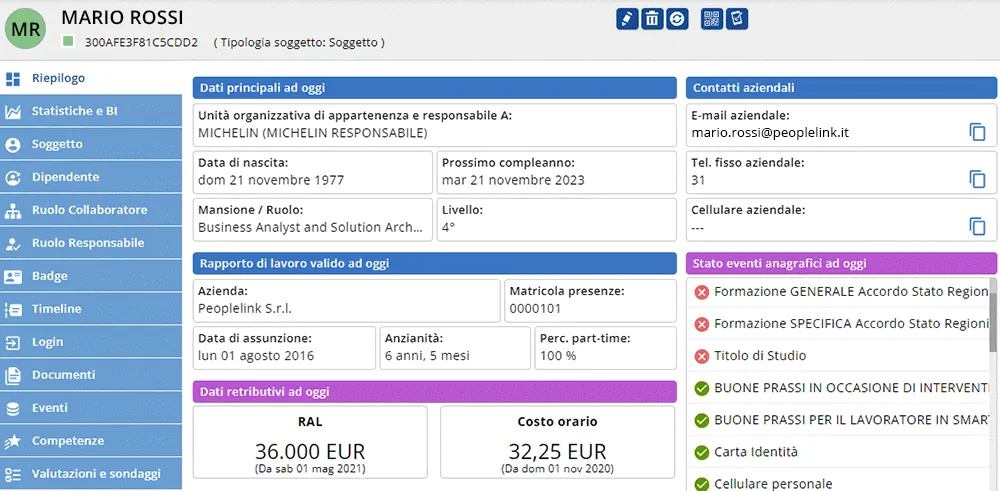This screenshot has height=491, width=1000.
Task: Click the green status square under name
Action: [68, 42]
